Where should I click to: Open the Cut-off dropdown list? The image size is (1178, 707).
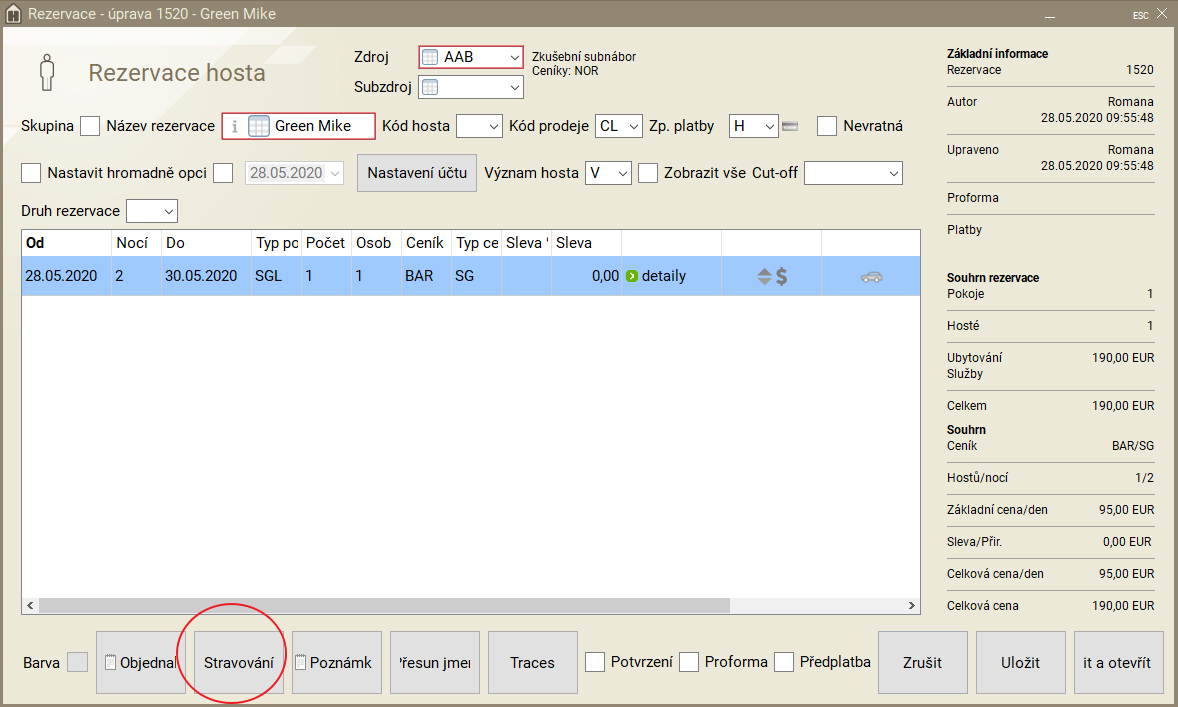pyautogui.click(x=853, y=173)
